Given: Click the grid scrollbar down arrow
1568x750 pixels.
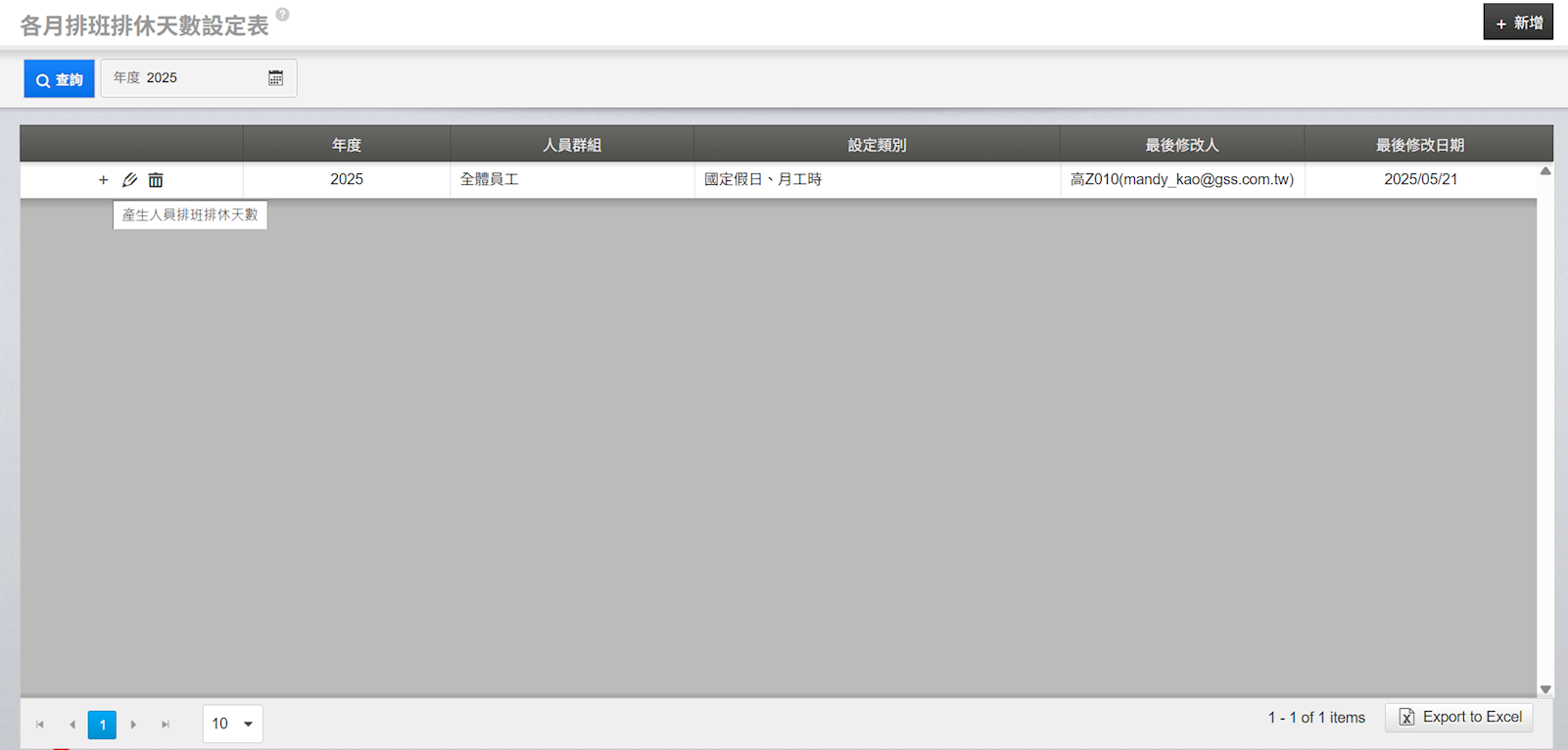Looking at the screenshot, I should coord(1545,689).
